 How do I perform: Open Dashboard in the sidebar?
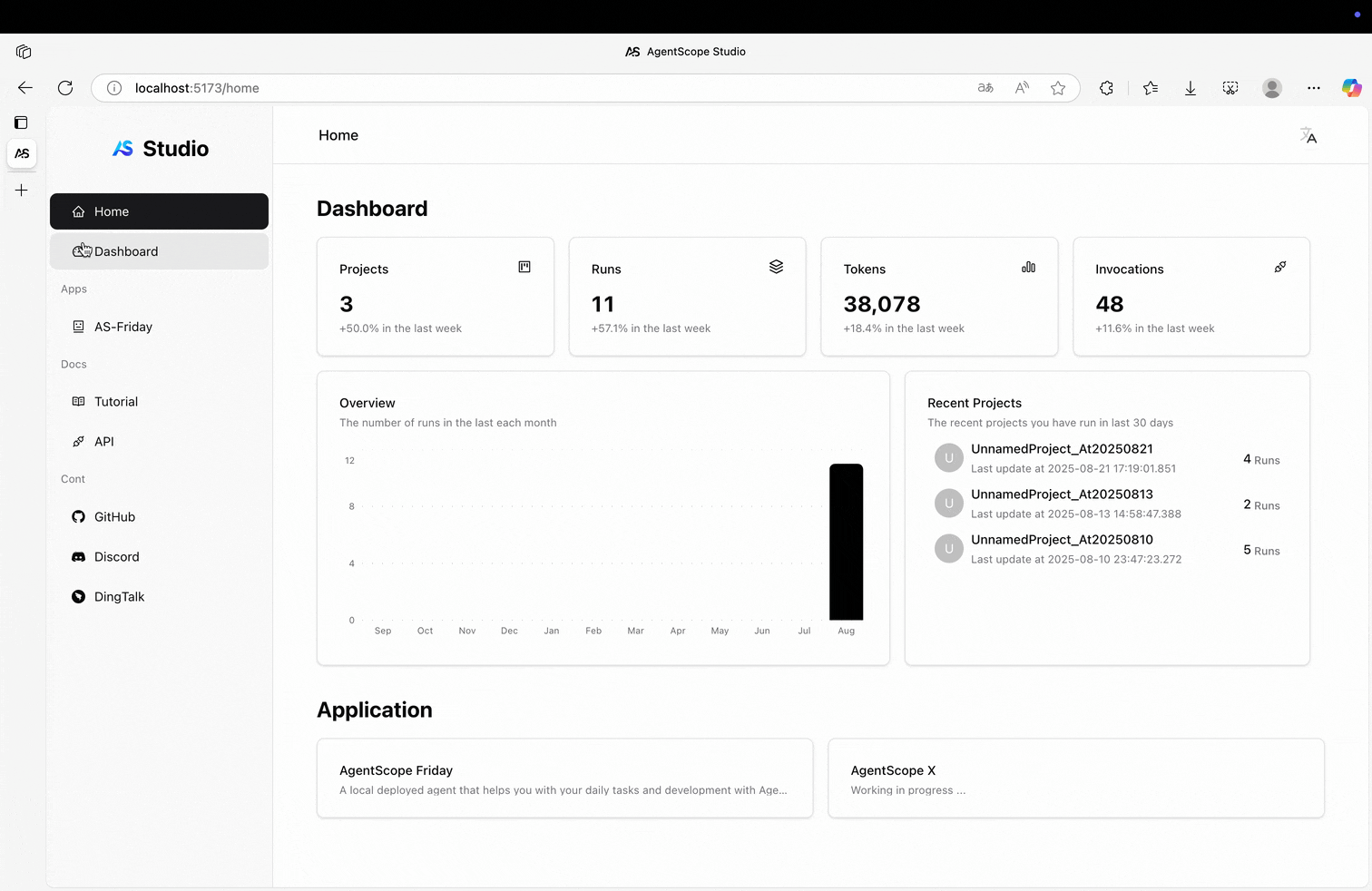[159, 251]
